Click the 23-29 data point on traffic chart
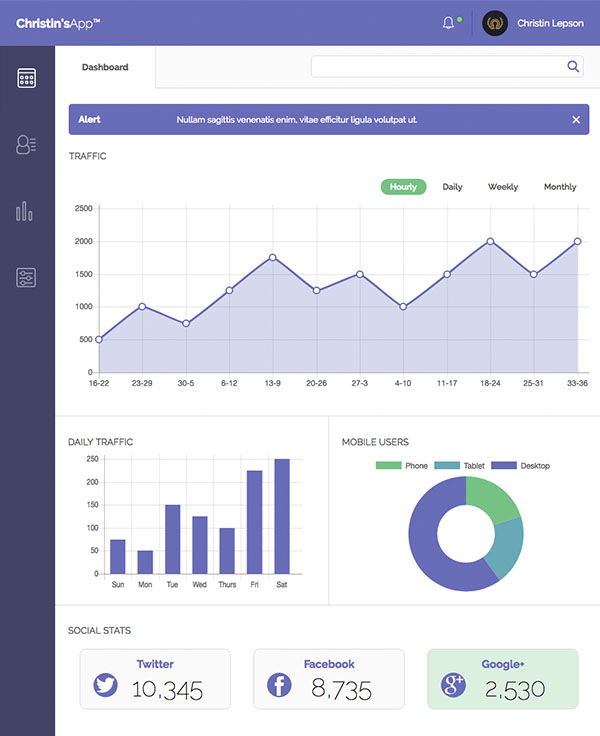 pyautogui.click(x=142, y=307)
